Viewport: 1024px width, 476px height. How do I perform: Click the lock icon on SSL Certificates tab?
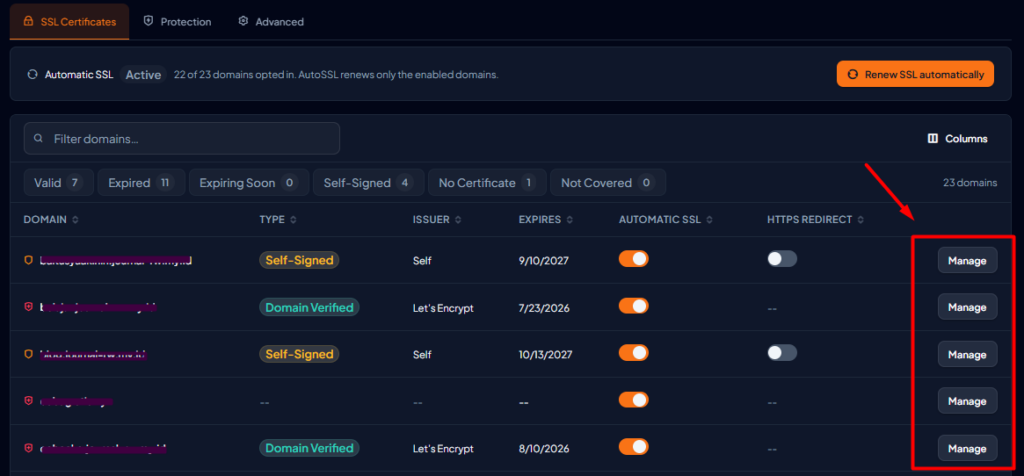28,21
